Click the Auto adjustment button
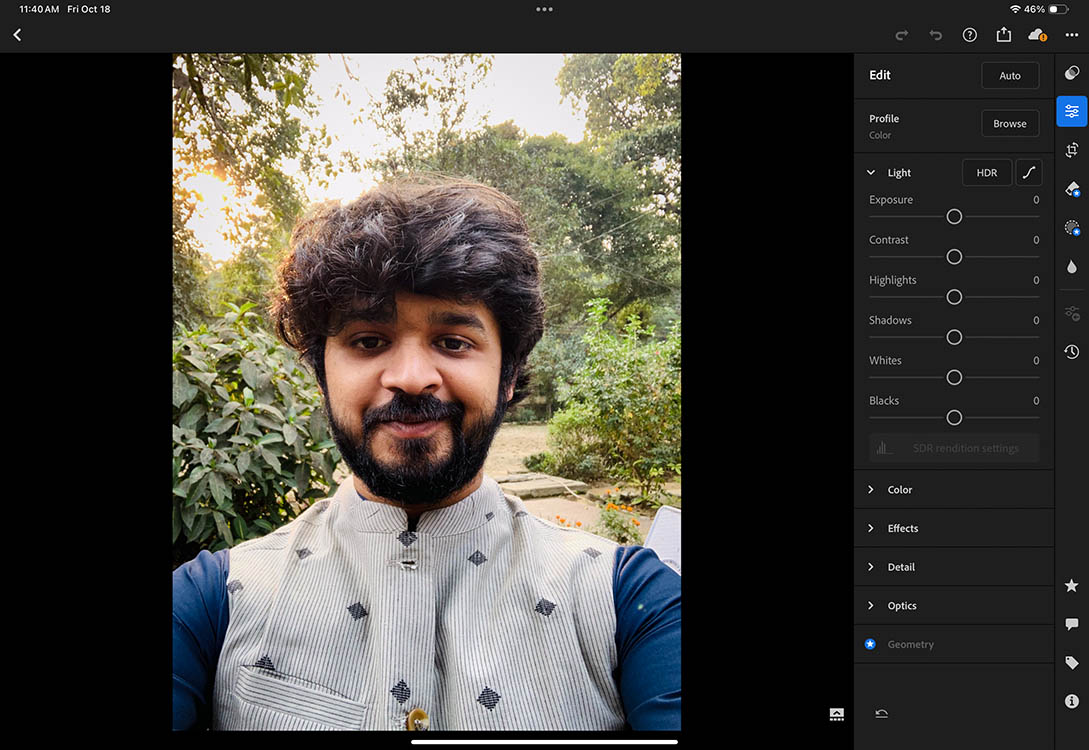 coord(1010,75)
